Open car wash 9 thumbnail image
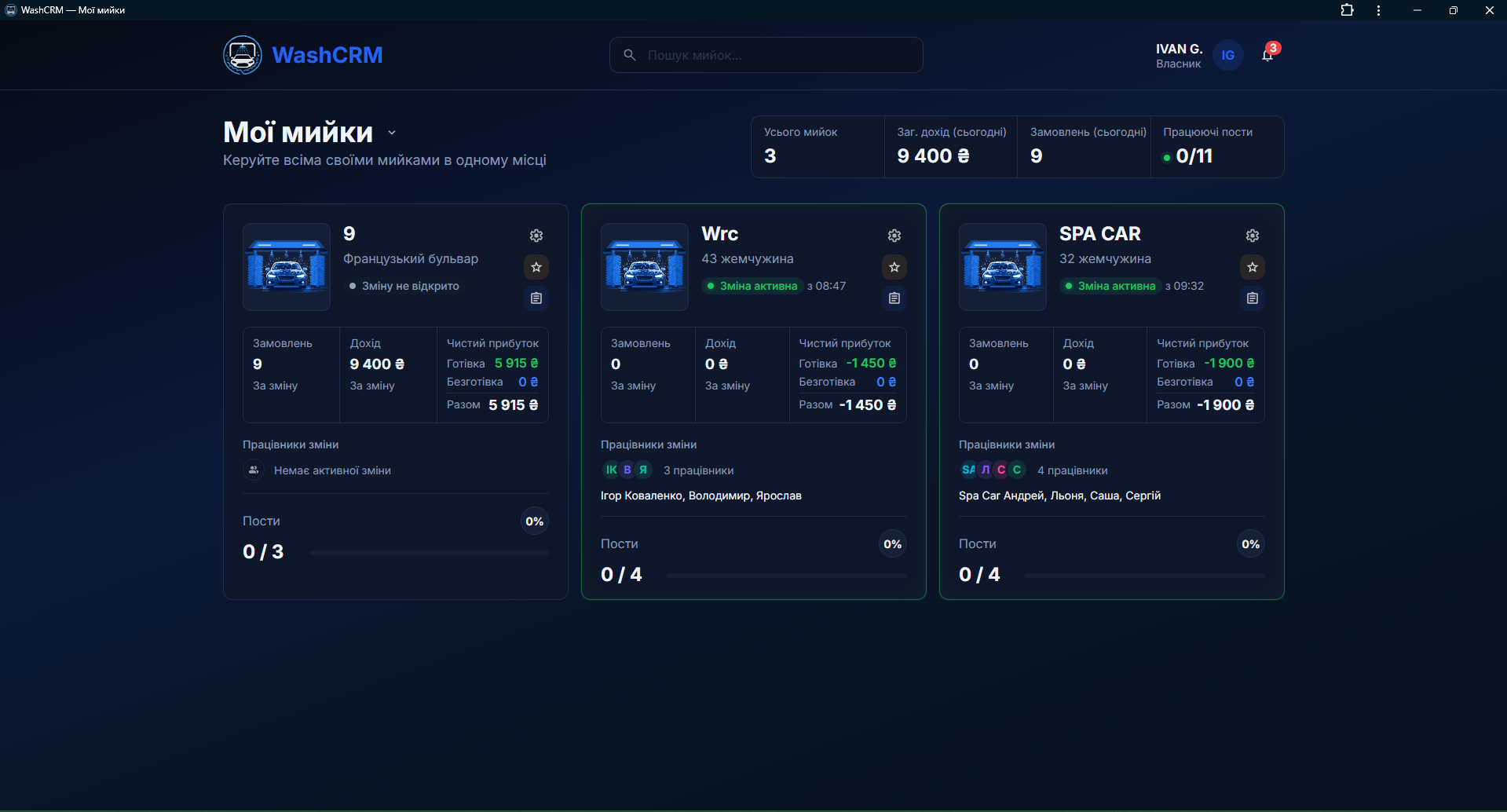Viewport: 1507px width, 812px height. click(x=287, y=267)
